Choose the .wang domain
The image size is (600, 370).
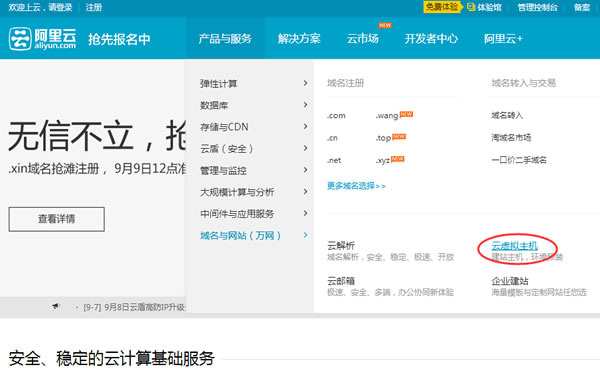tap(387, 115)
